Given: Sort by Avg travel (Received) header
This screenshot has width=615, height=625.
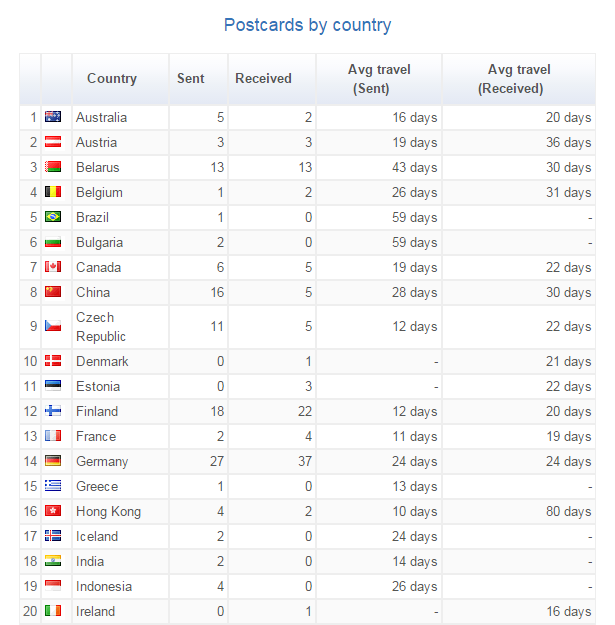Looking at the screenshot, I should click(519, 79).
